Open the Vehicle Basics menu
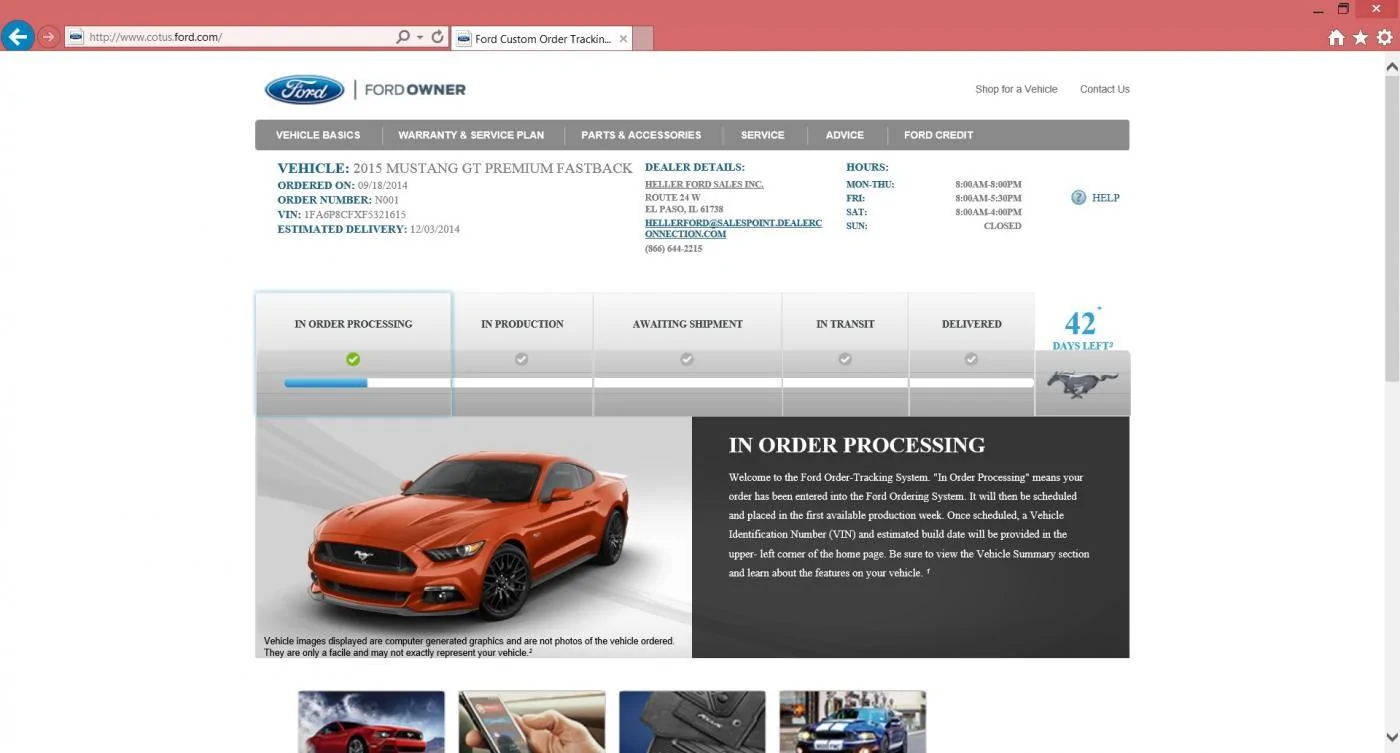Screen dimensions: 1400x753 [318, 135]
